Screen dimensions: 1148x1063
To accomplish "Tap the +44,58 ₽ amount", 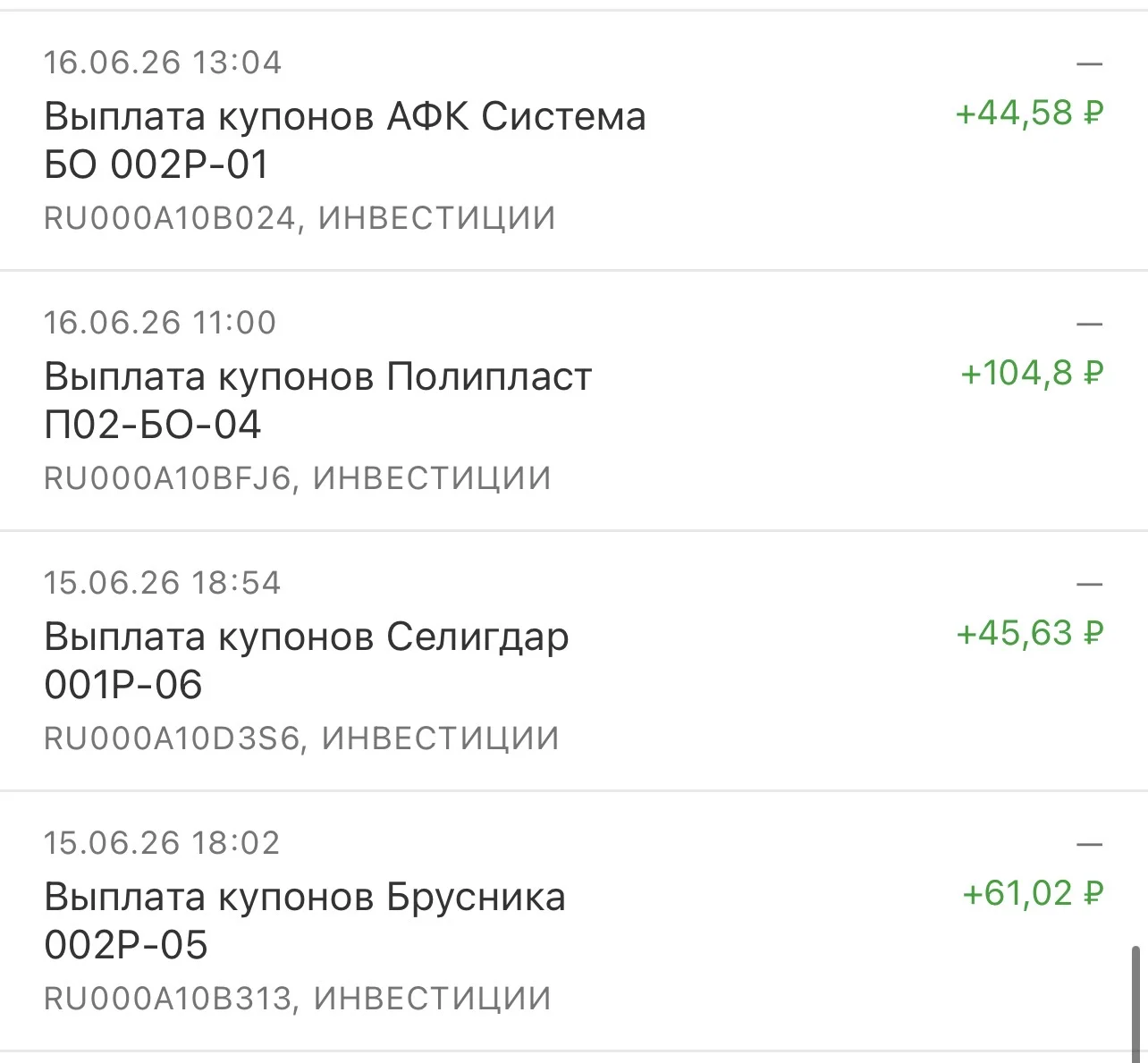I will 1030,114.
